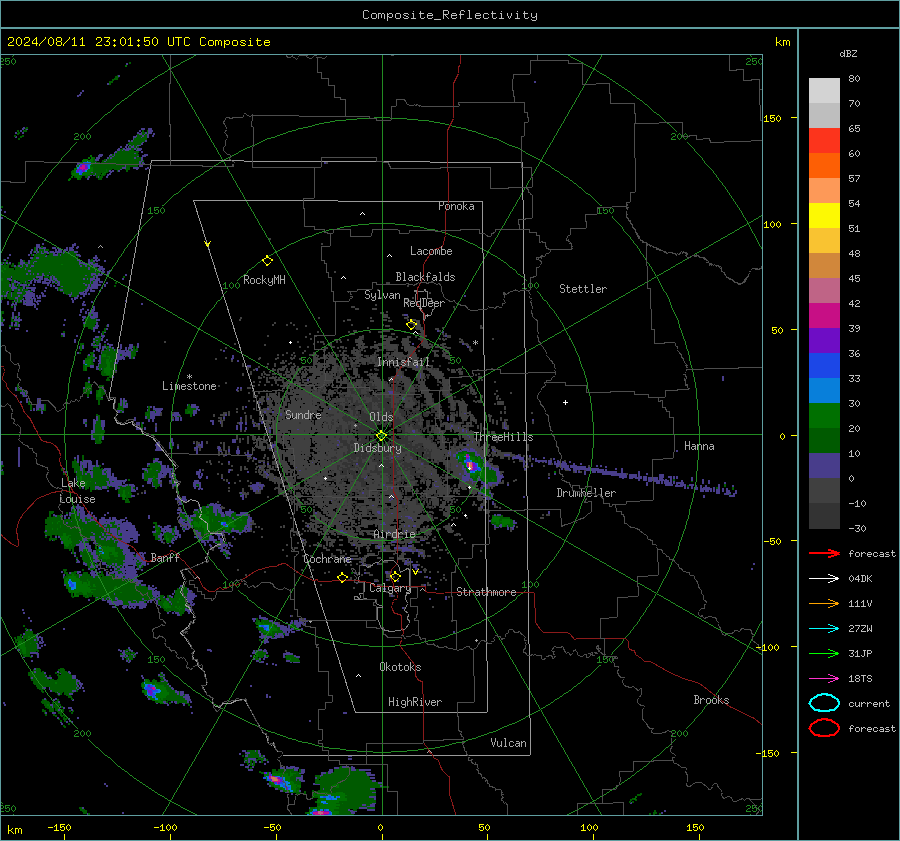Screen dimensions: 900x841
Task: Click the blue 36 dBZ color swatch
Action: tap(824, 365)
